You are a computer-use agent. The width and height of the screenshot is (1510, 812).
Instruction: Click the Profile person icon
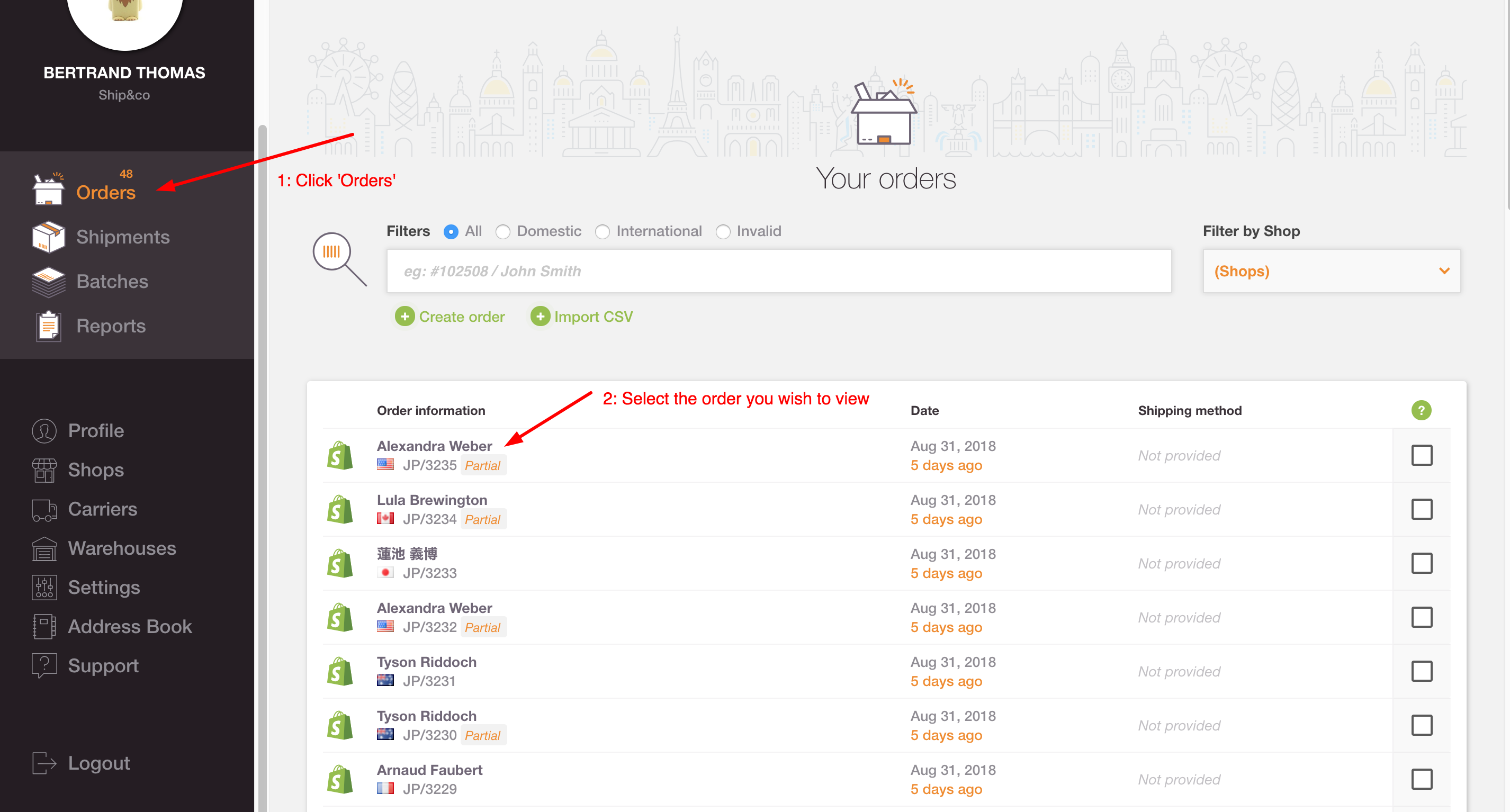pos(44,430)
